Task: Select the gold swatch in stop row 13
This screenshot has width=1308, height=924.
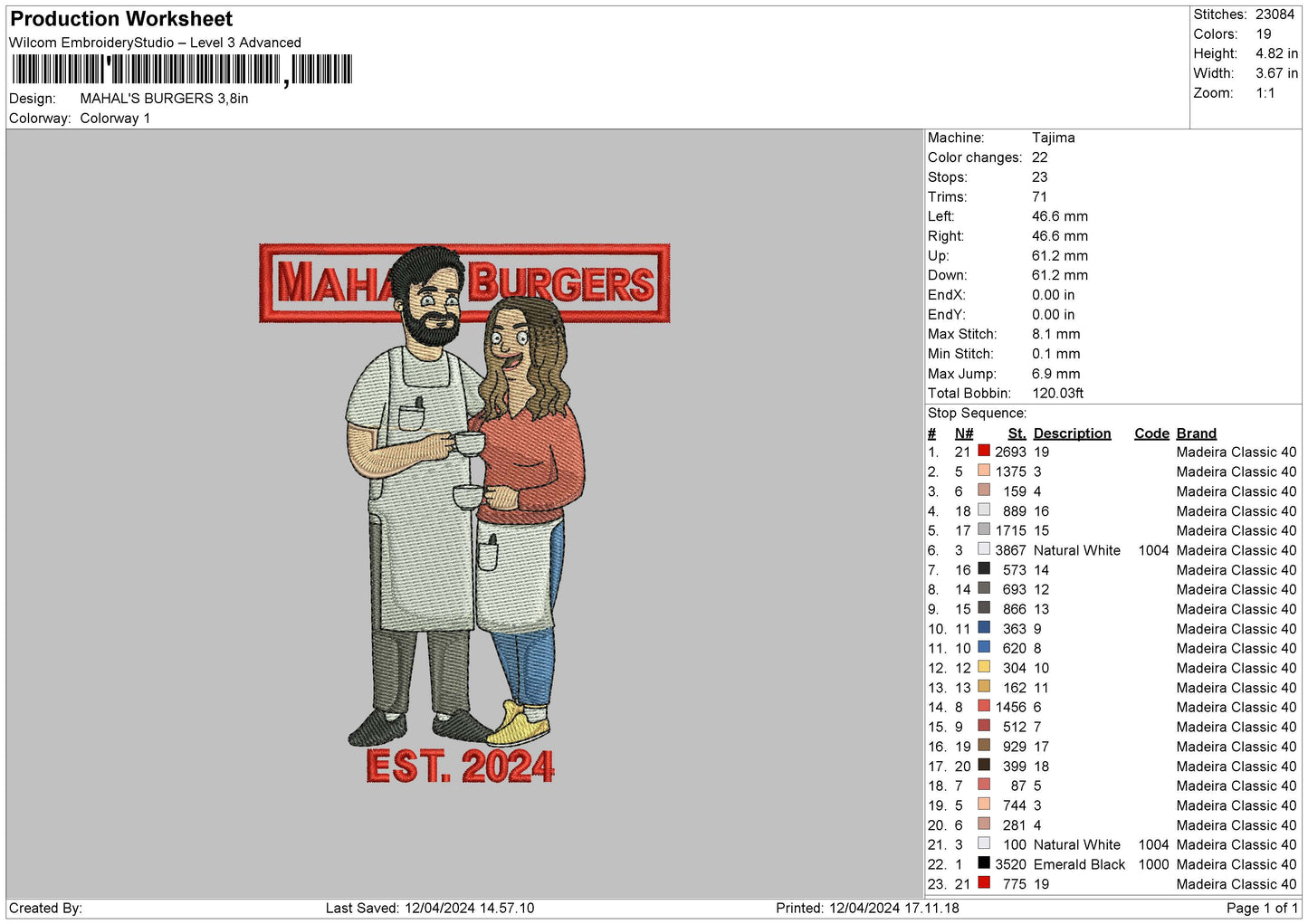Action: [984, 687]
